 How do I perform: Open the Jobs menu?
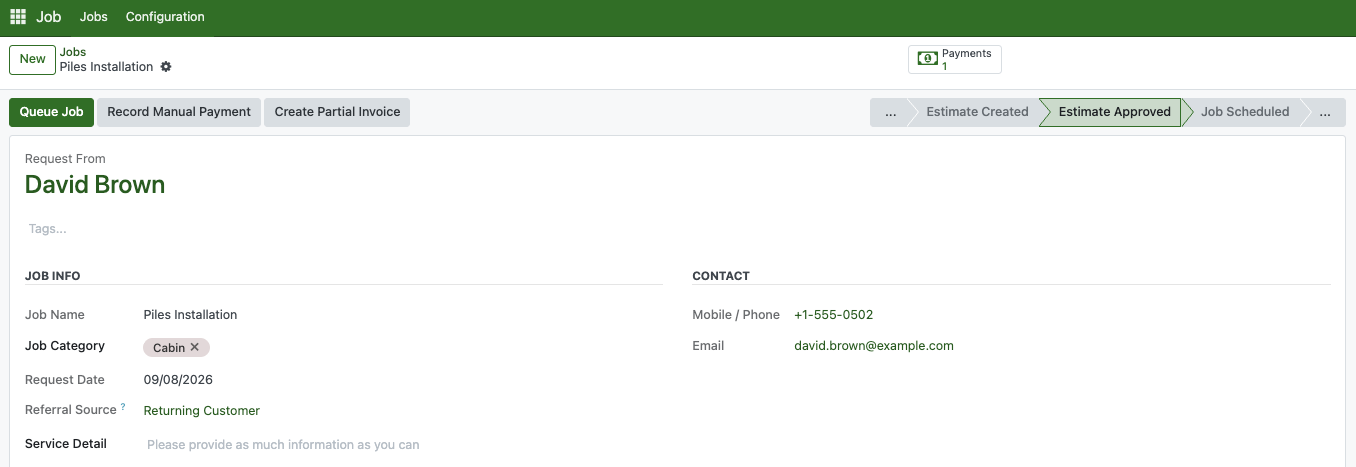(93, 17)
